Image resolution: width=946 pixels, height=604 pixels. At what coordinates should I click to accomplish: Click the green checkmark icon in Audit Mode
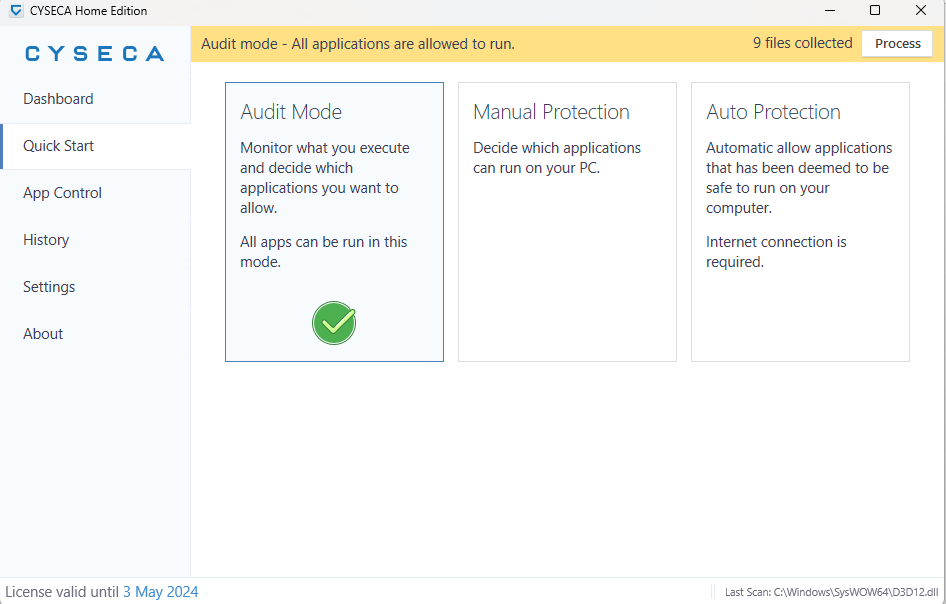click(x=334, y=323)
